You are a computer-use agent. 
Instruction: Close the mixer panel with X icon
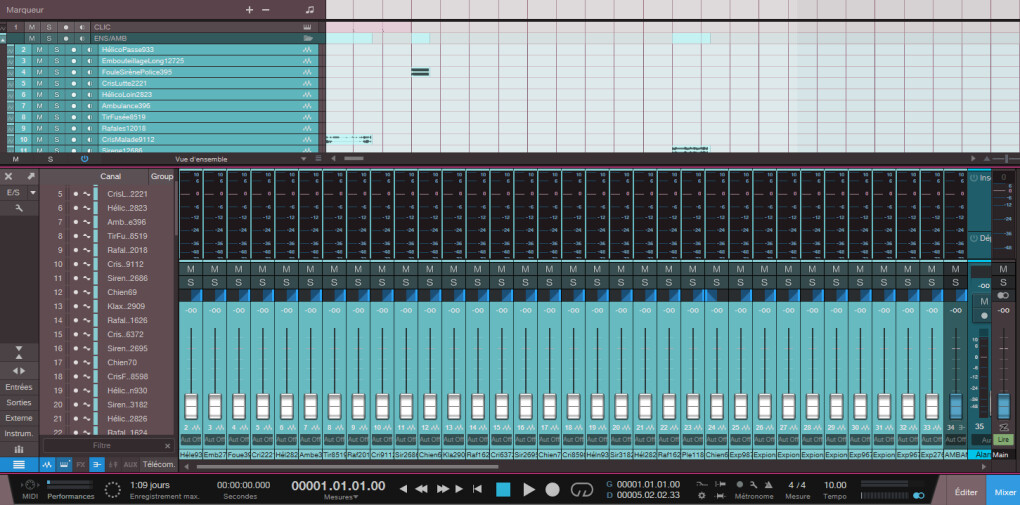click(x=9, y=176)
